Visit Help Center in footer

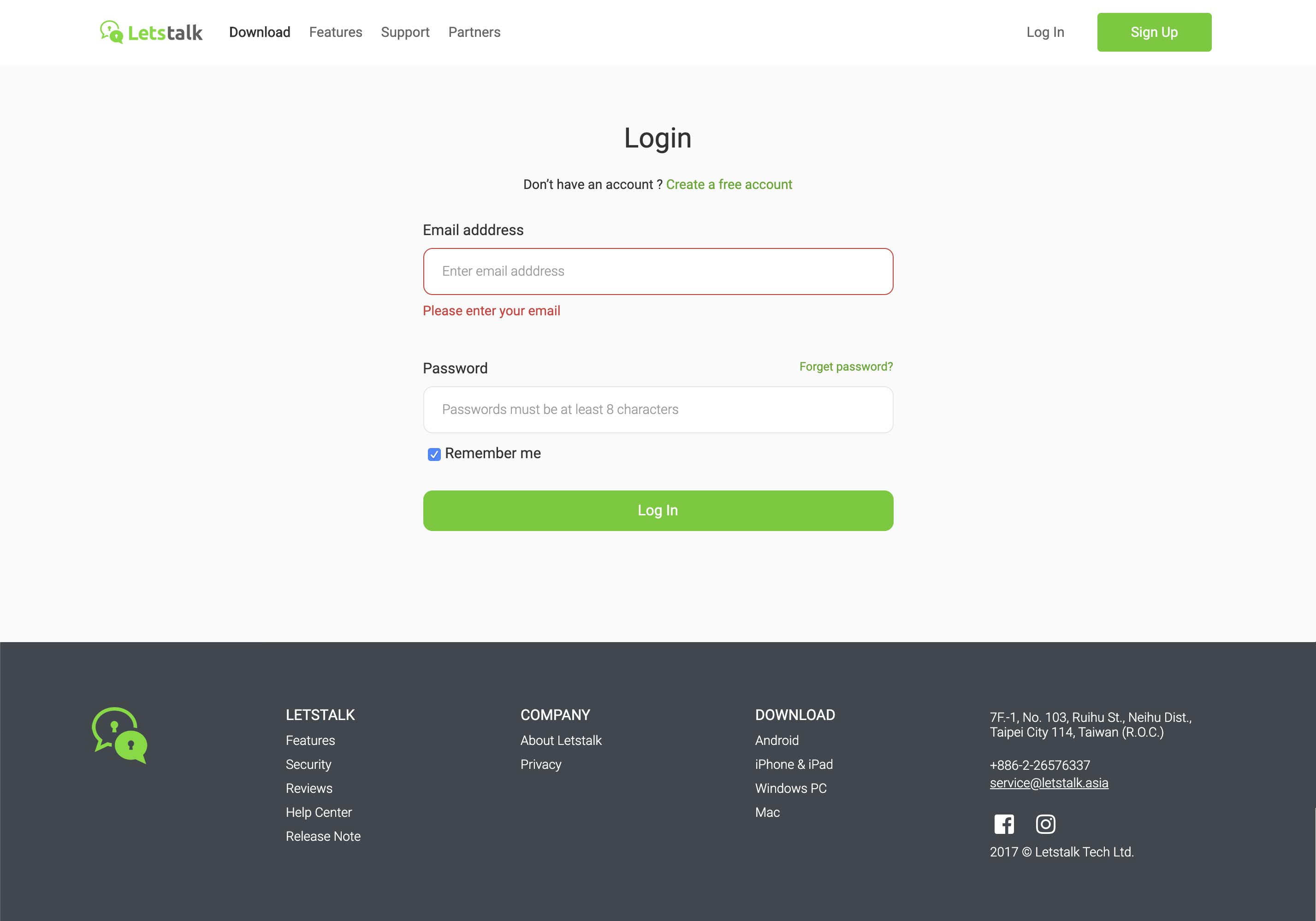point(319,813)
